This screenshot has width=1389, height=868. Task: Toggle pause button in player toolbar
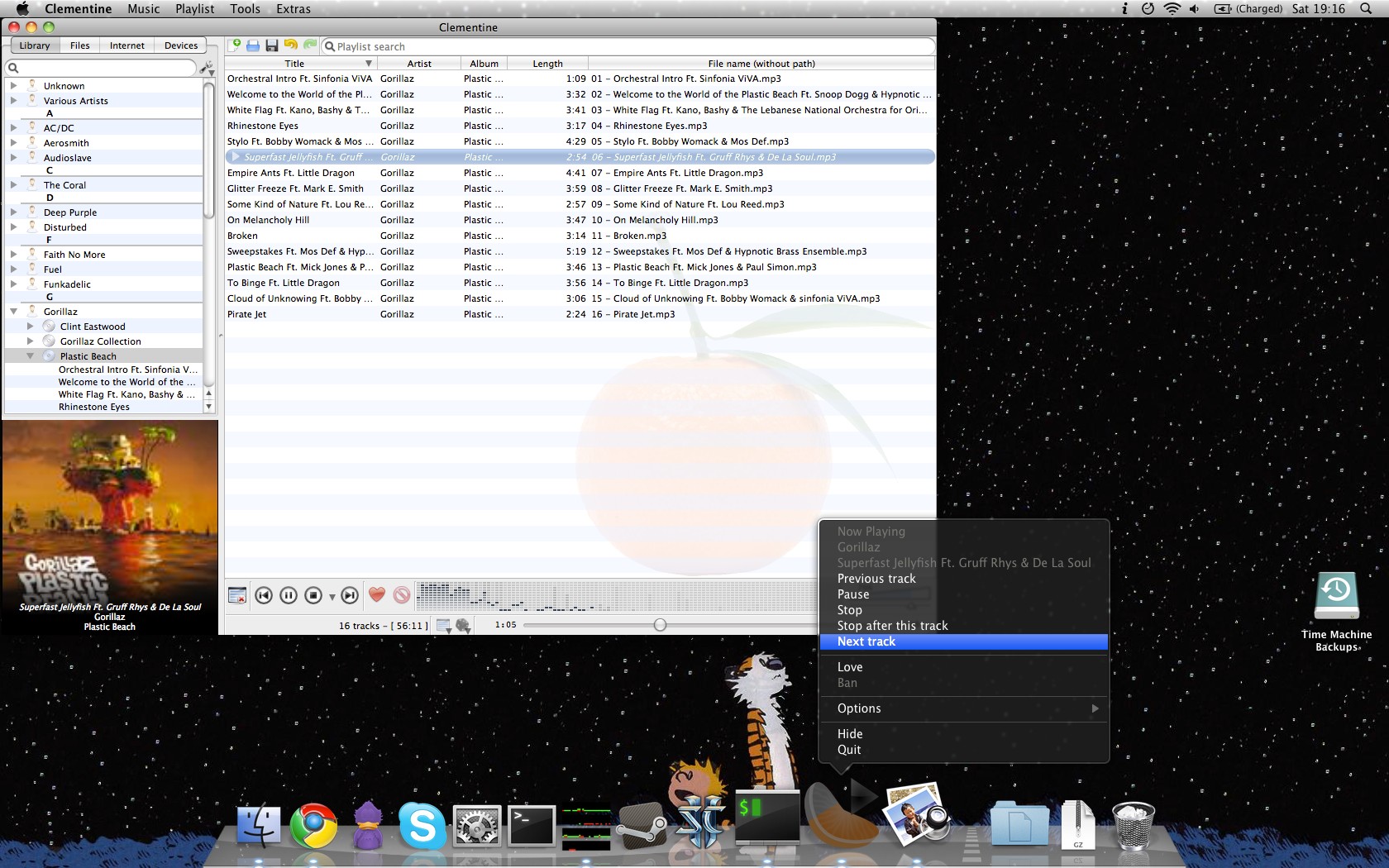click(289, 595)
